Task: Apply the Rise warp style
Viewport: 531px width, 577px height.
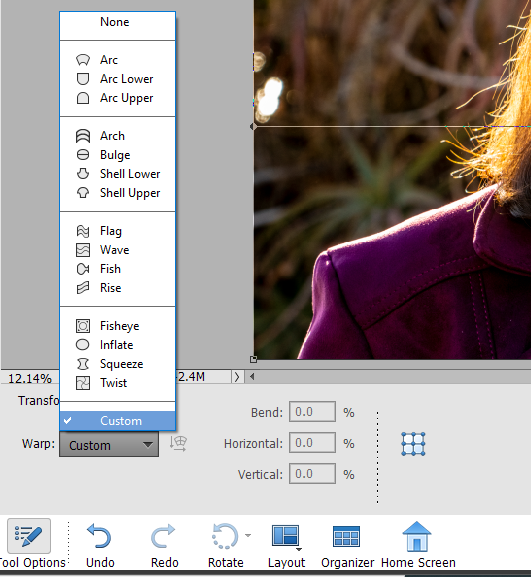Action: 117,288
